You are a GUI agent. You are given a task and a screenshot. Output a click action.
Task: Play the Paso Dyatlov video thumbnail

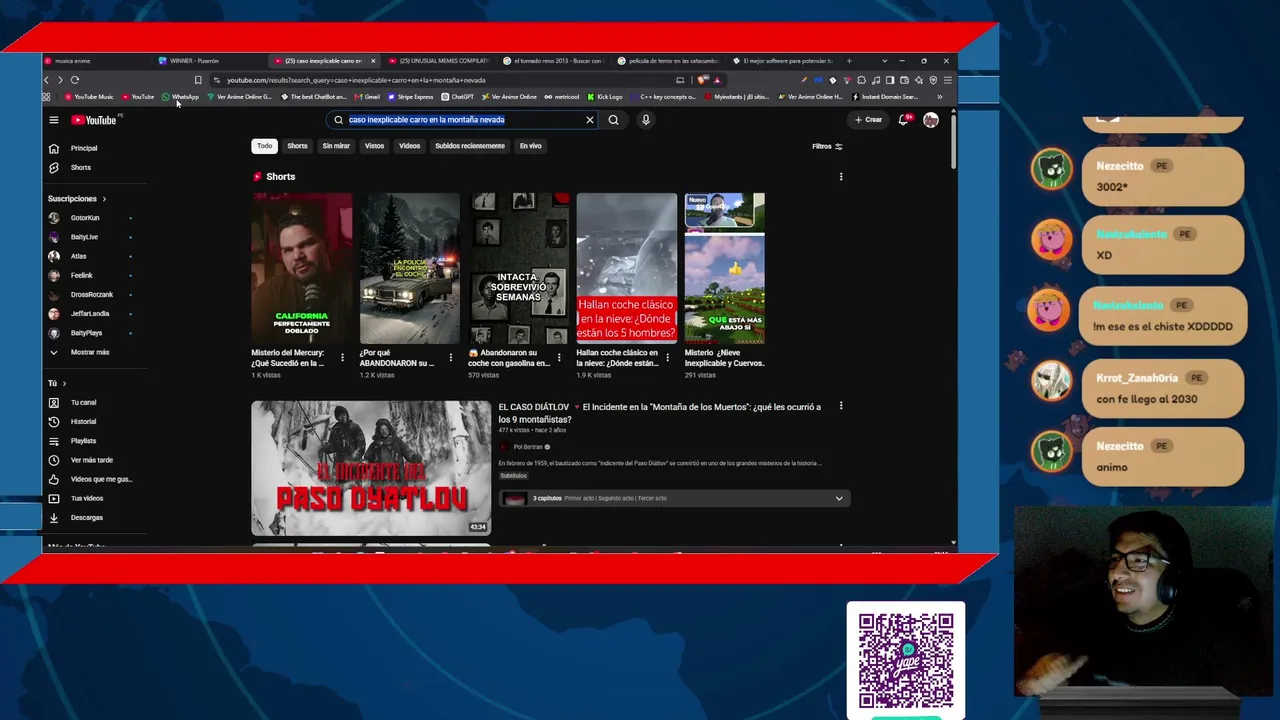point(371,468)
